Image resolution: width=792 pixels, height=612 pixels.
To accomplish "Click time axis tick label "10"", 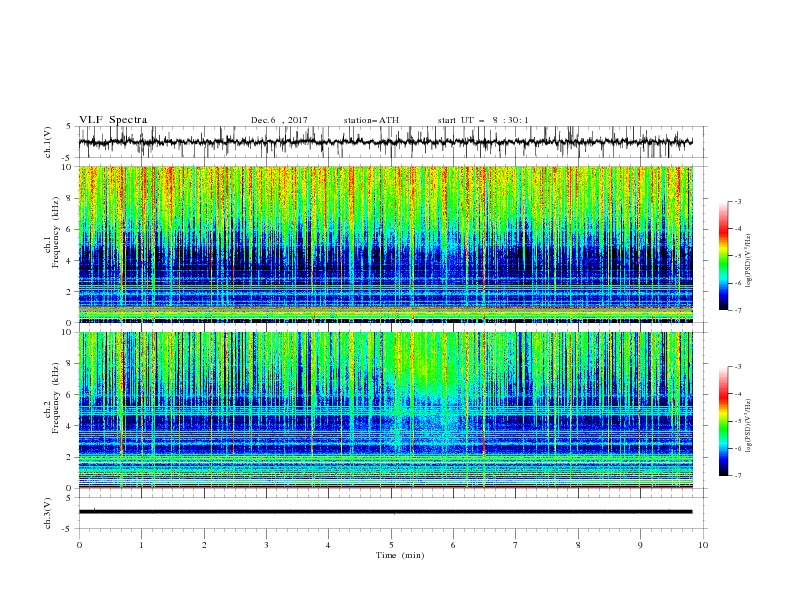I will 703,545.
